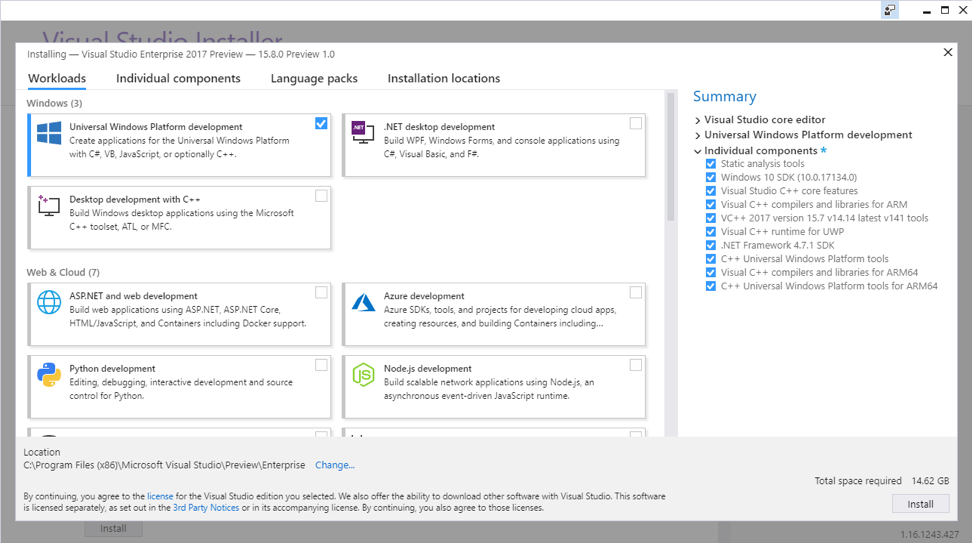
Task: Click the Change... location link
Action: (335, 465)
